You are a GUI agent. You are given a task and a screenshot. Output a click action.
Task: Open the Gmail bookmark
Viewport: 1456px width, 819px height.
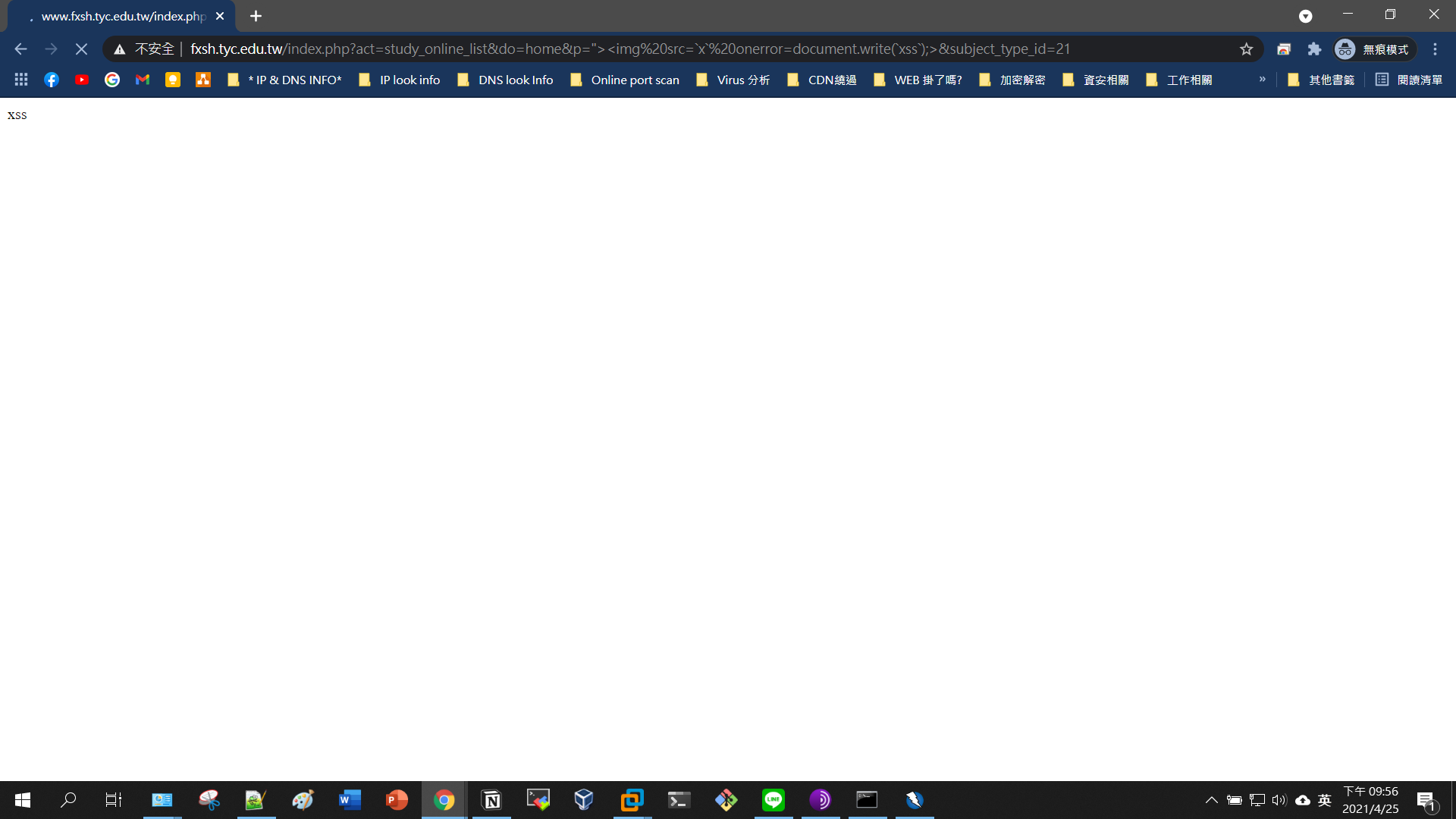click(x=143, y=80)
